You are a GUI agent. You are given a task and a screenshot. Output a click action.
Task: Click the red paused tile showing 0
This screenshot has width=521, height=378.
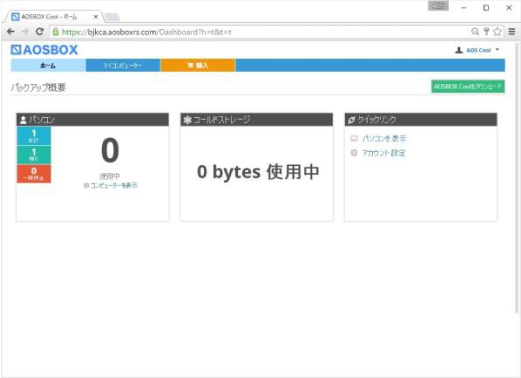[34, 174]
